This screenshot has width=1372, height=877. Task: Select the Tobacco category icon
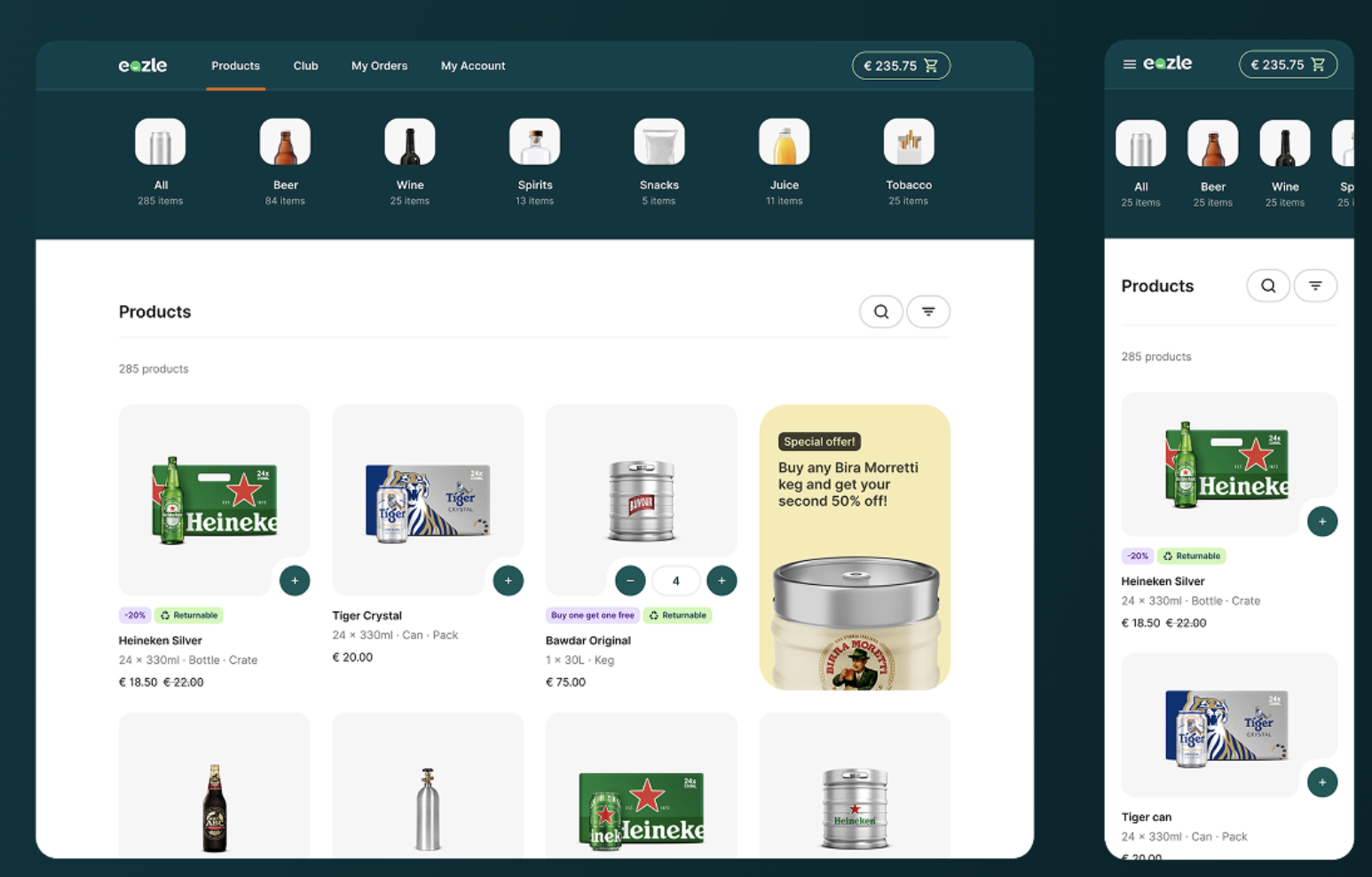[x=908, y=143]
